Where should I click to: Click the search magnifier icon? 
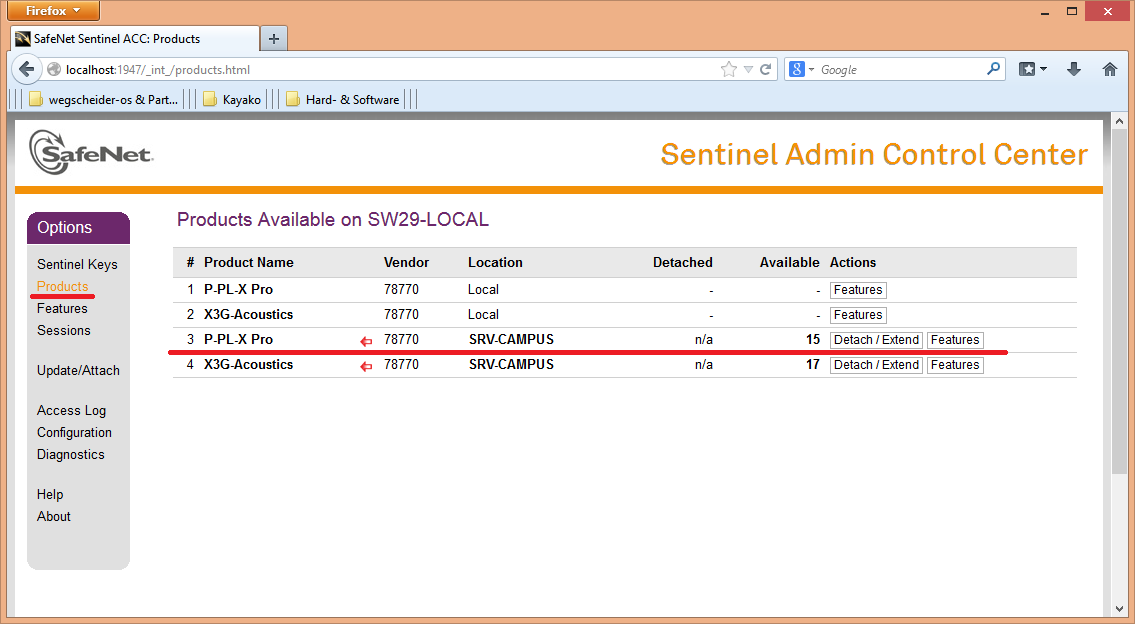click(993, 69)
